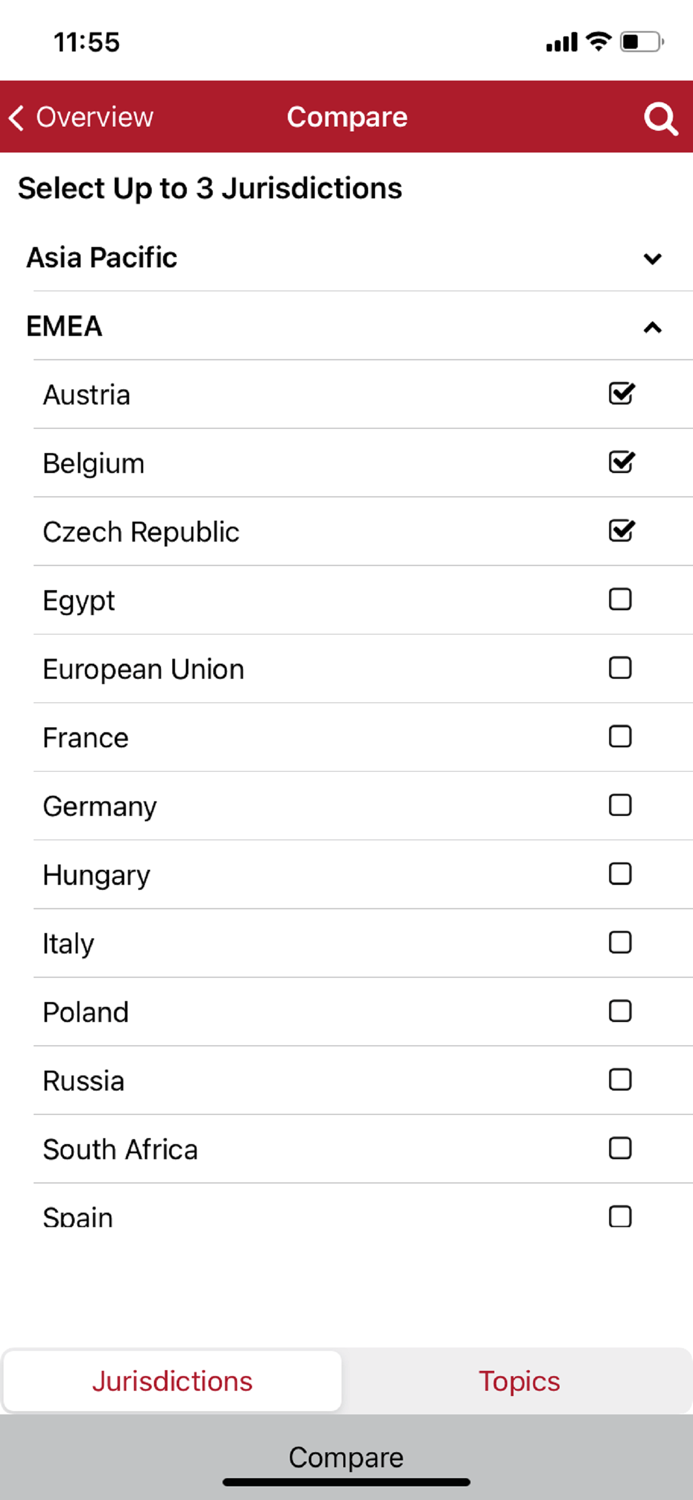Select the European Union checkbox

(x=620, y=668)
